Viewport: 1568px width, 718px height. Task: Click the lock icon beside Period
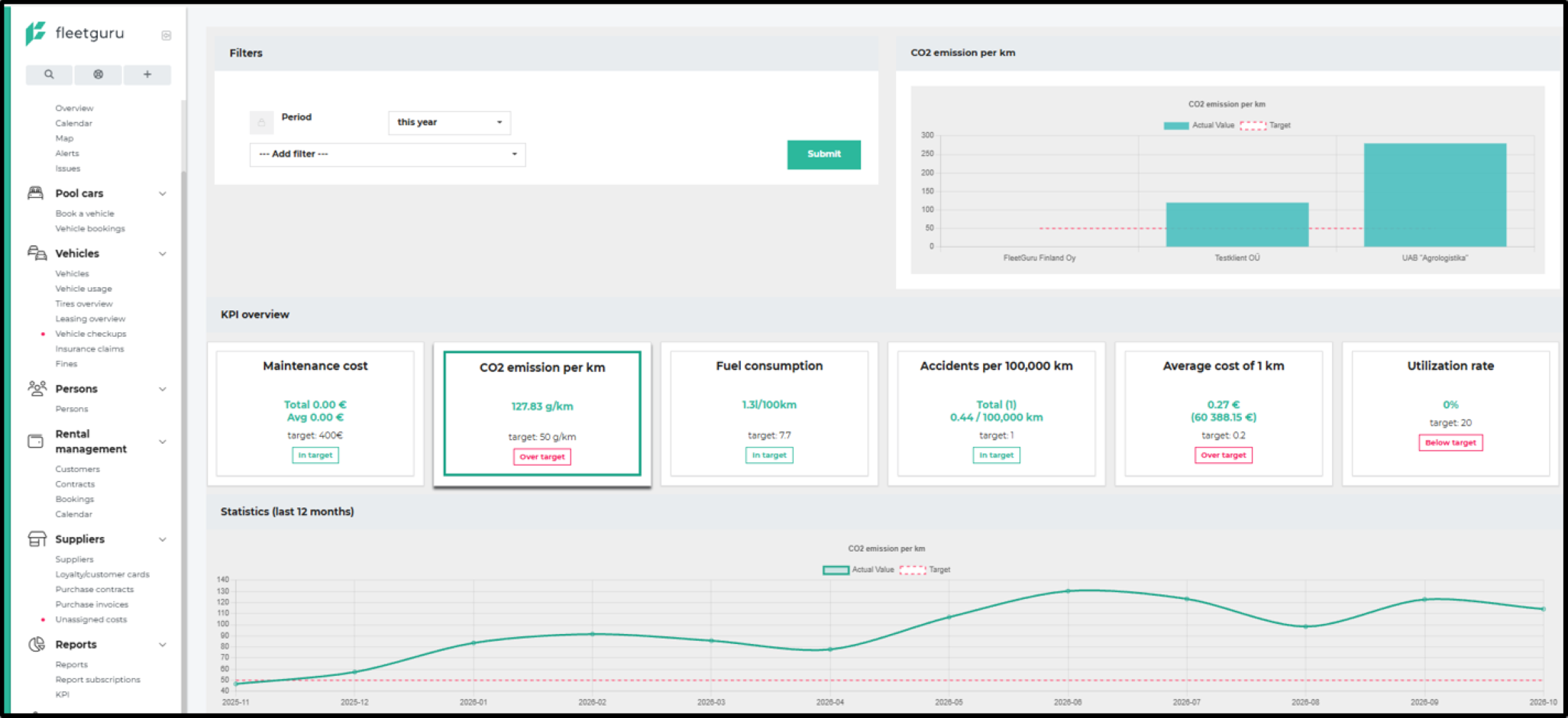261,122
